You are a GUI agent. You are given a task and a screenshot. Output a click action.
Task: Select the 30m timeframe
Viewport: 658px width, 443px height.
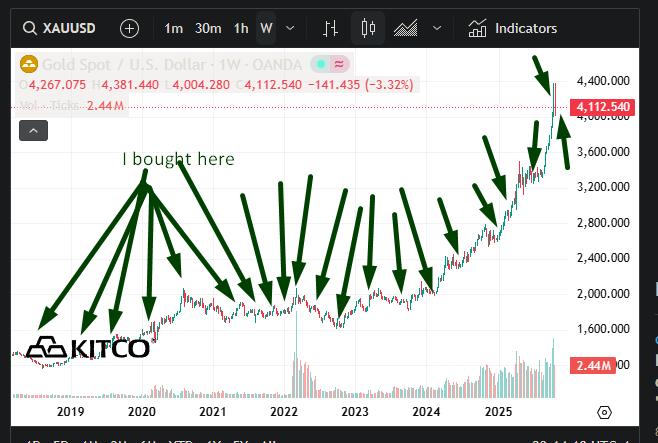coord(208,29)
